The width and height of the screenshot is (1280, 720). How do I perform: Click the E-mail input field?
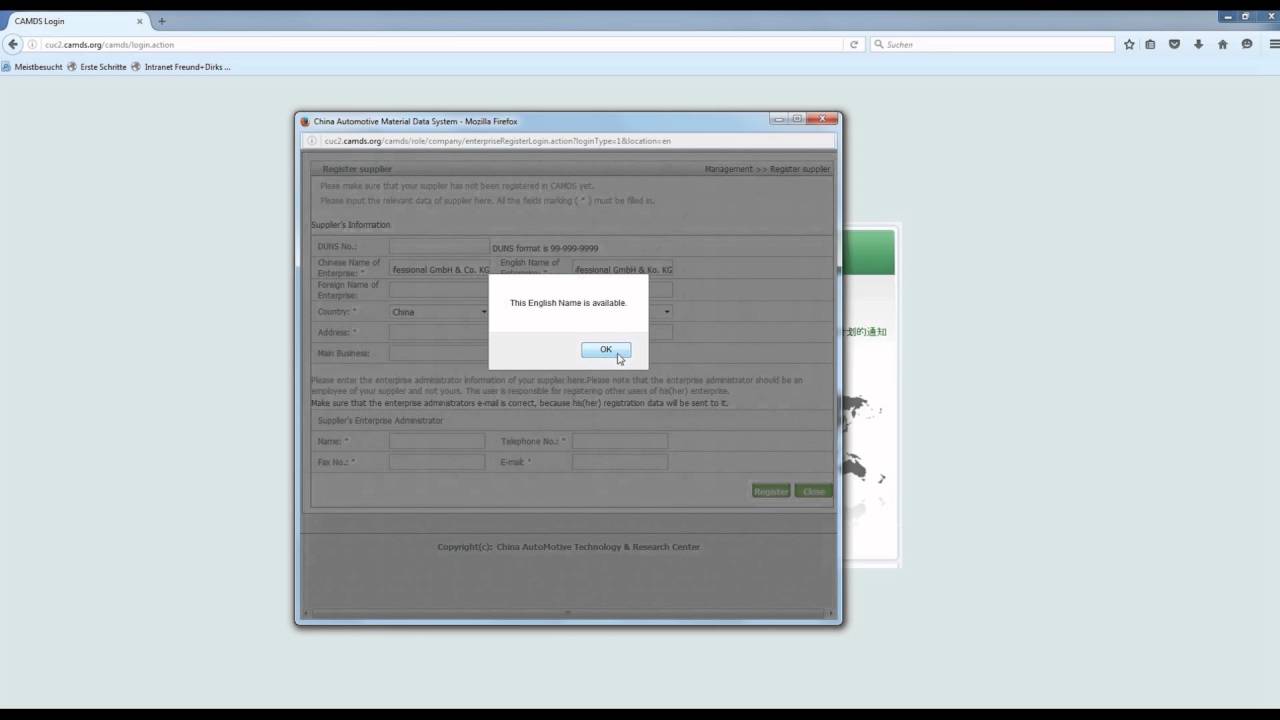620,462
